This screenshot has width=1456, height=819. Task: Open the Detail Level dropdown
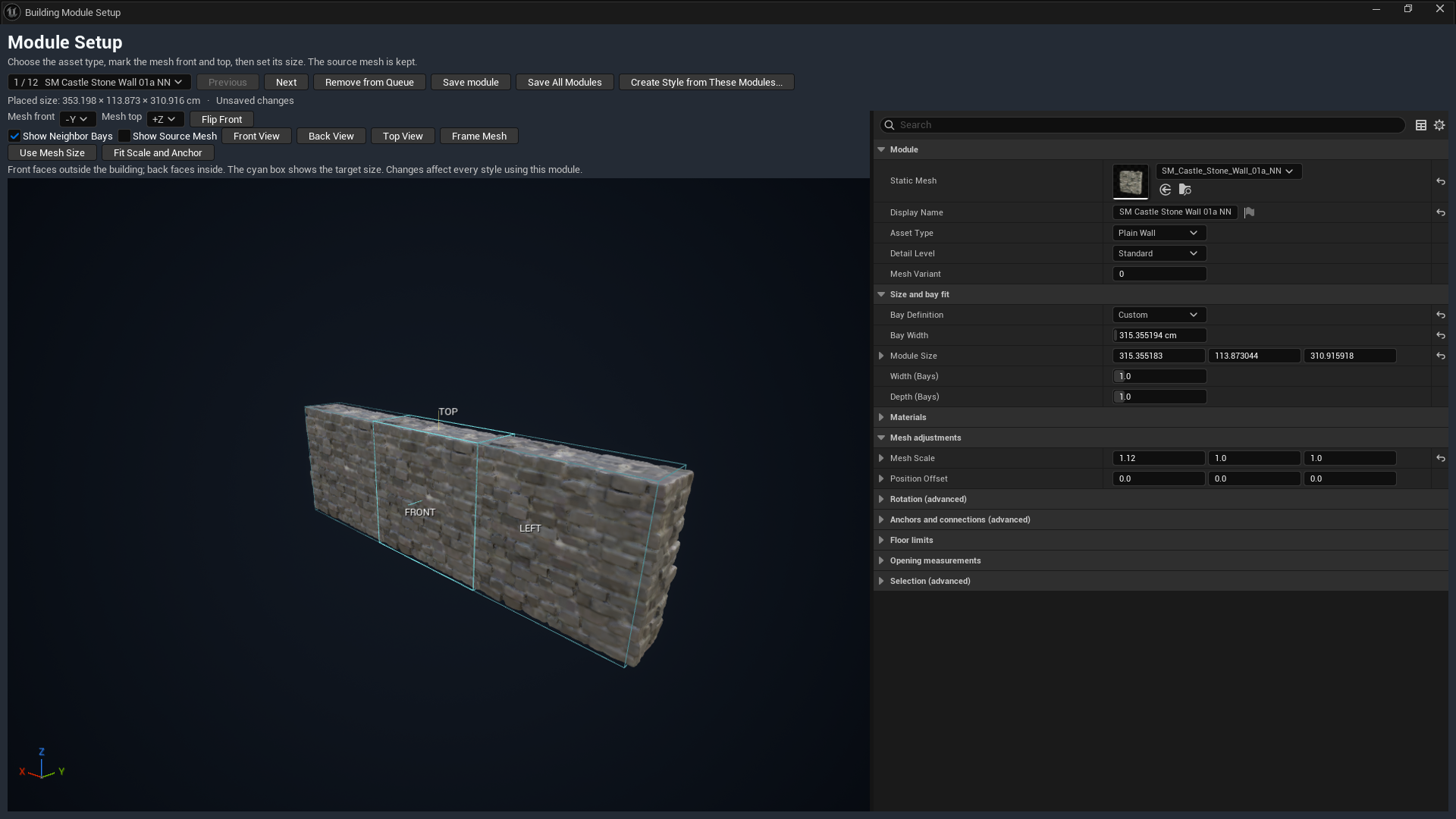point(1159,253)
